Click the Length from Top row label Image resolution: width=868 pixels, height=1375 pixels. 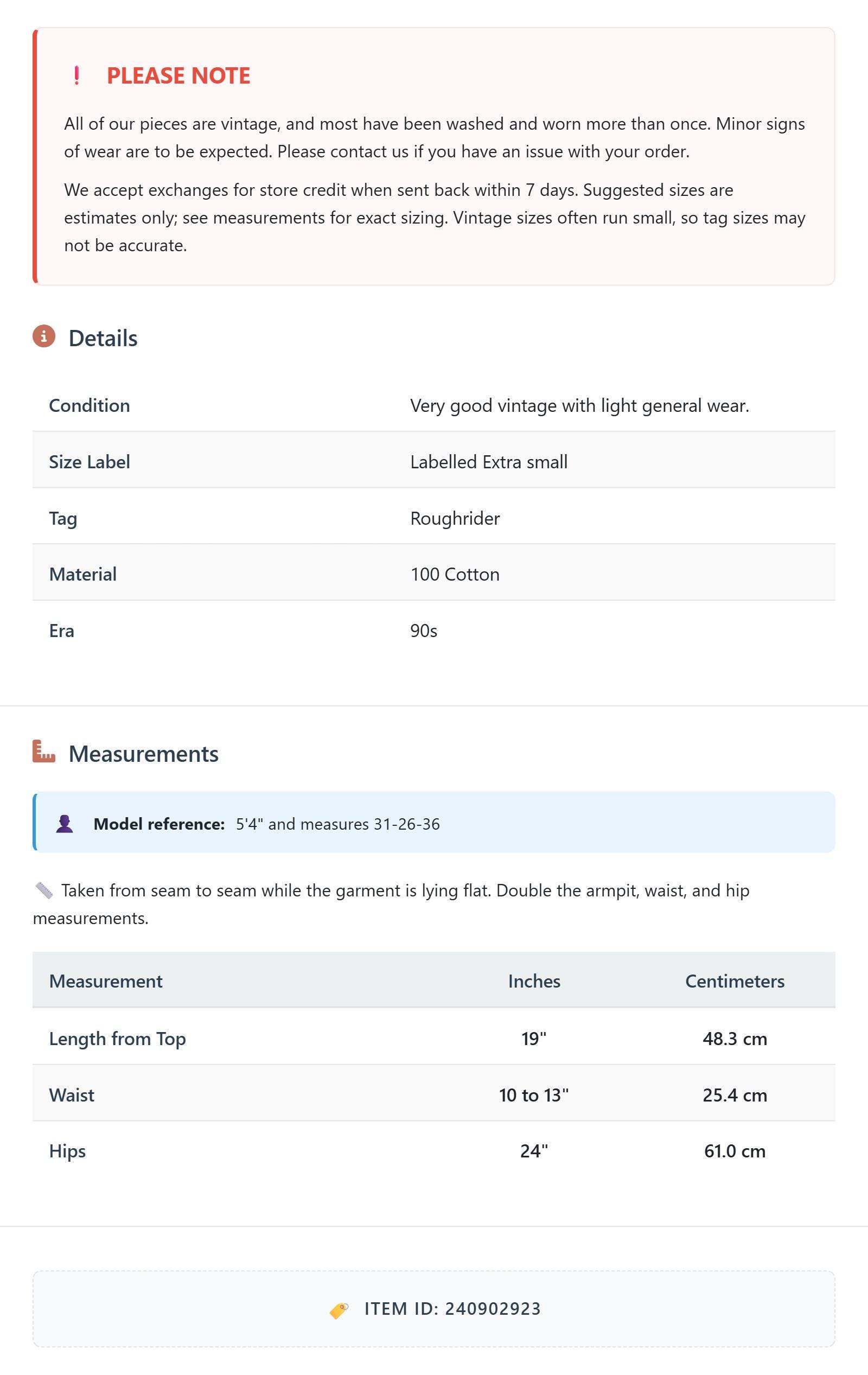118,1039
